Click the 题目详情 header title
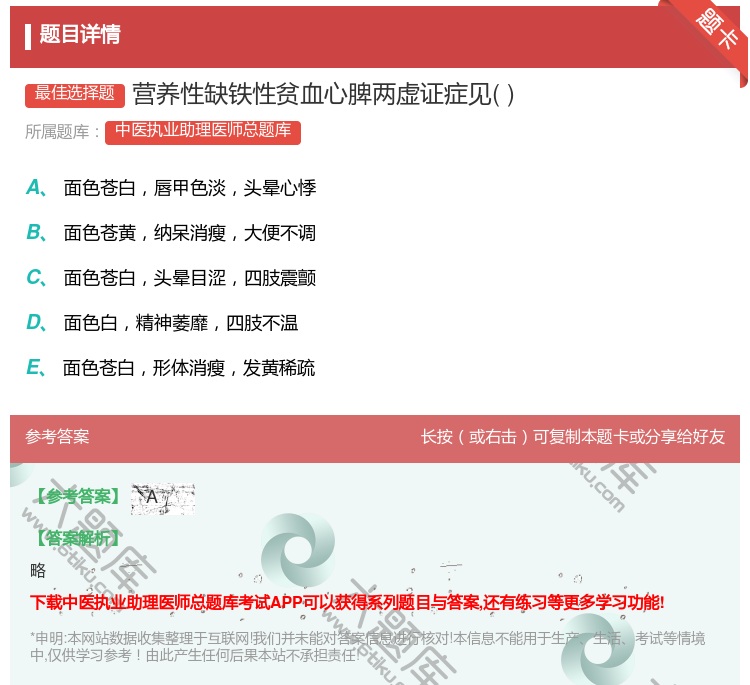Screen dimensions: 750x685 coord(80,35)
